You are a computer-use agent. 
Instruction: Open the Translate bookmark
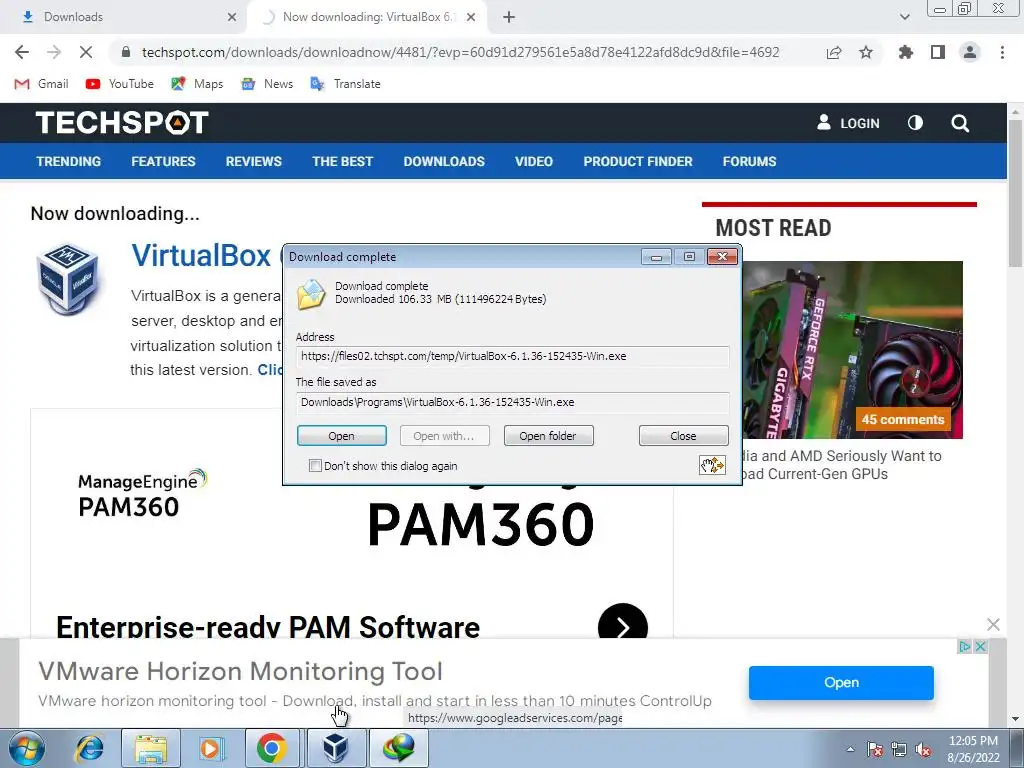coord(345,84)
